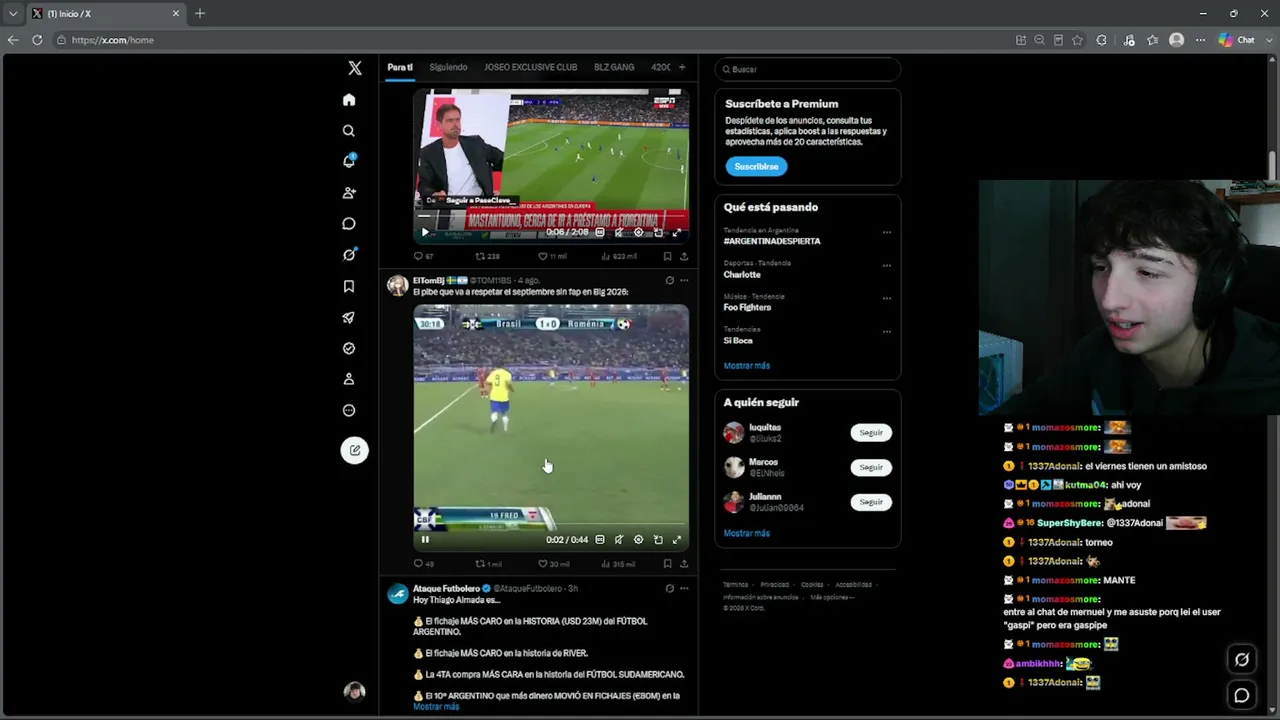Seek in the Mastantuono video progress bar
Screen dimensions: 1280x720
pyautogui.click(x=551, y=216)
